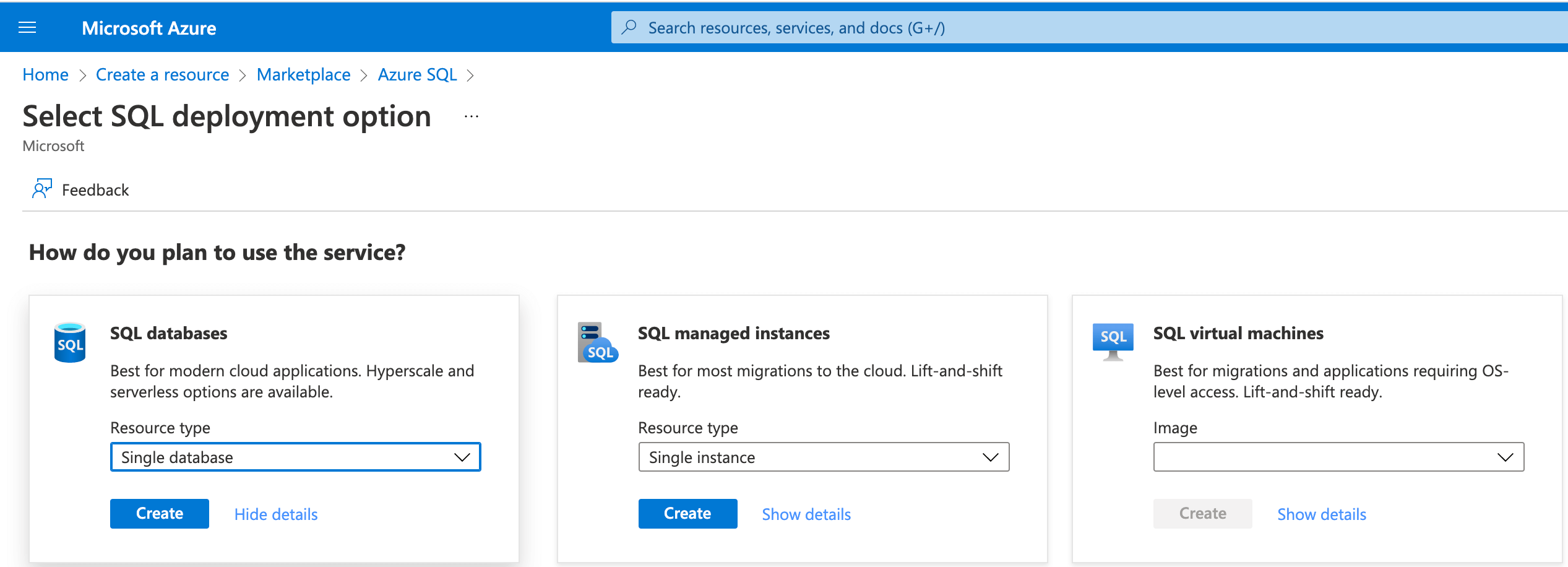1568x567 pixels.
Task: Click the Feedback person icon
Action: tap(41, 189)
